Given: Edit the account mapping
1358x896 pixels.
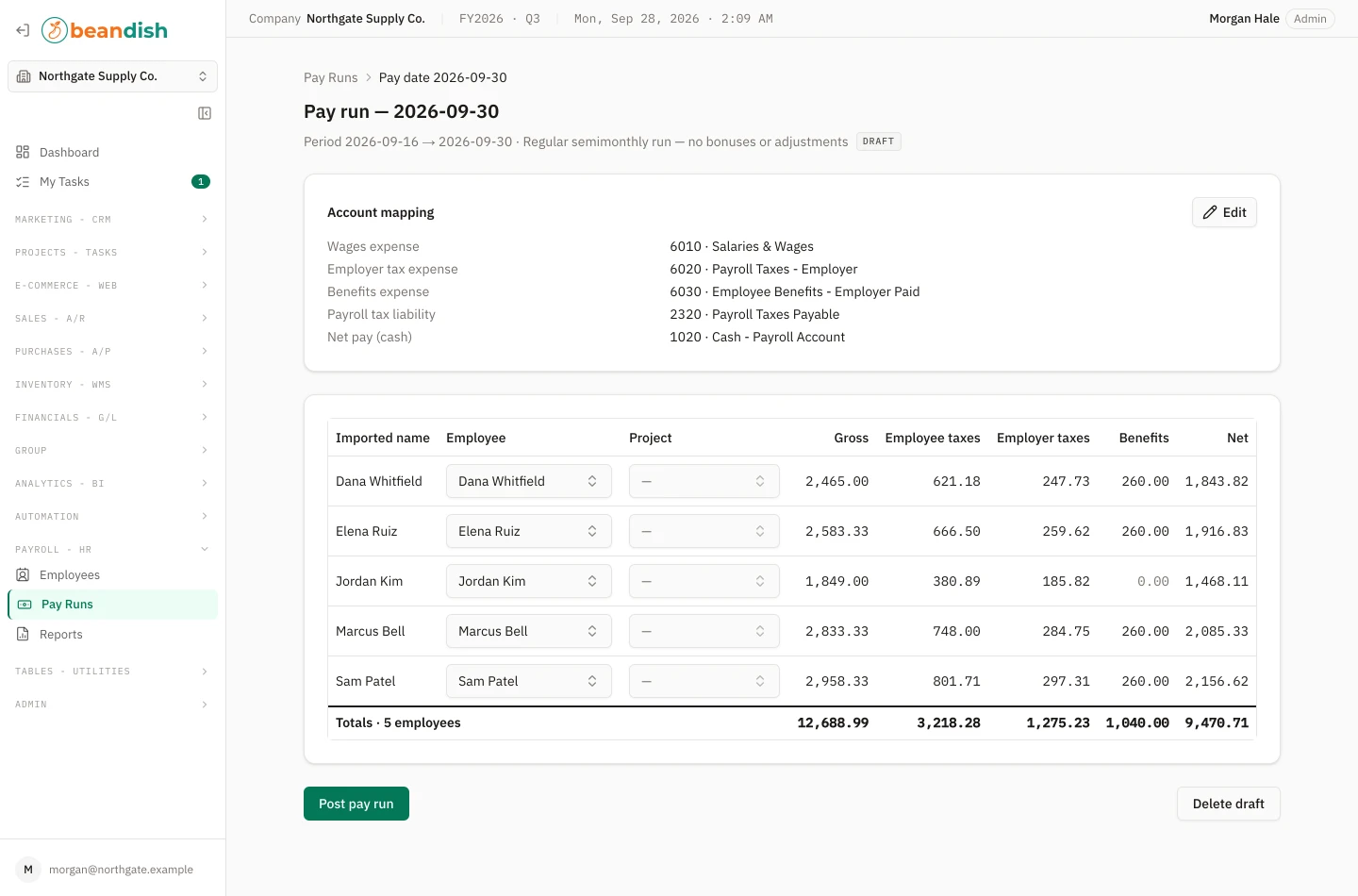Looking at the screenshot, I should (1224, 212).
